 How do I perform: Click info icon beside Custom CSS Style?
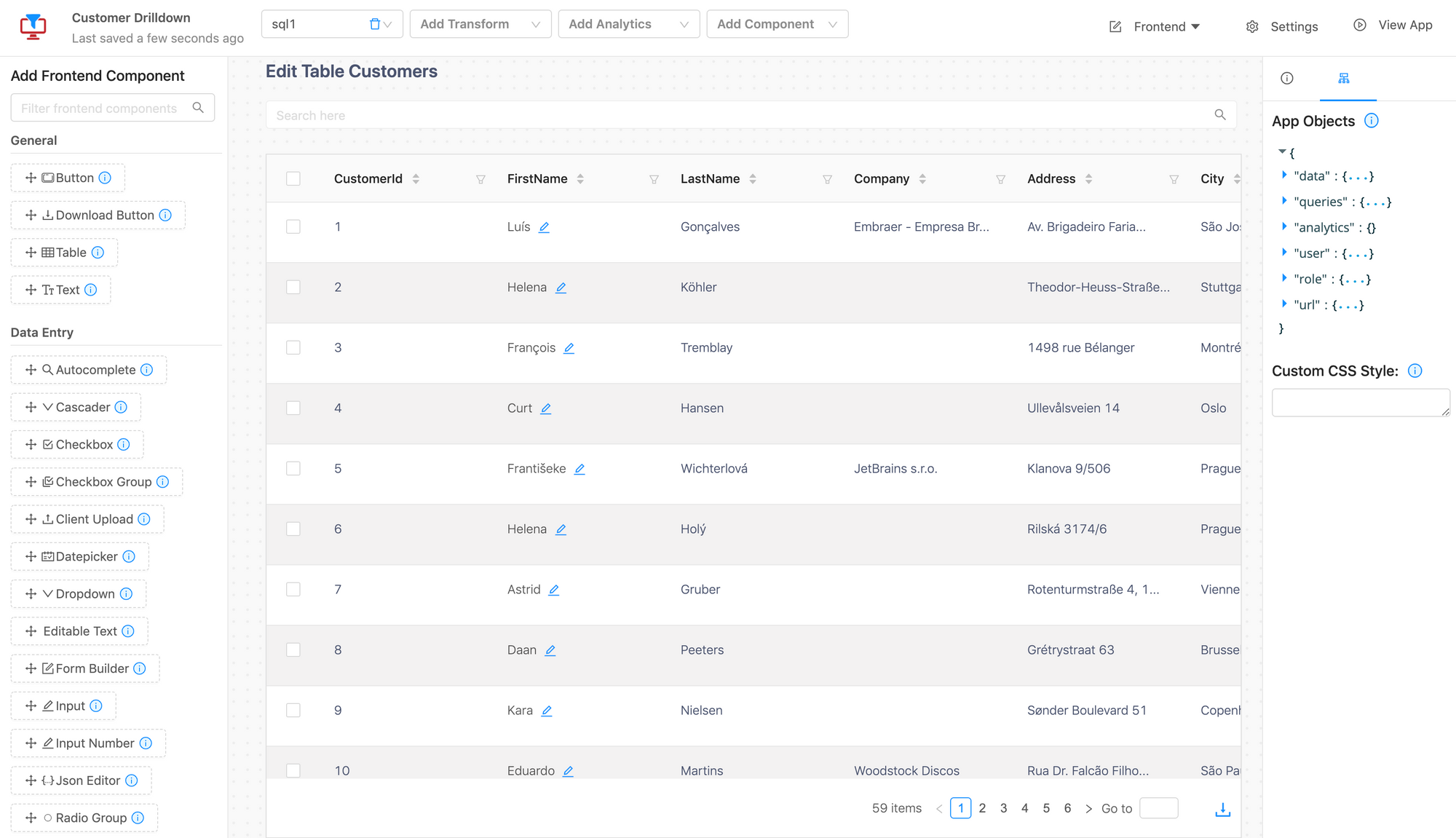coord(1415,371)
